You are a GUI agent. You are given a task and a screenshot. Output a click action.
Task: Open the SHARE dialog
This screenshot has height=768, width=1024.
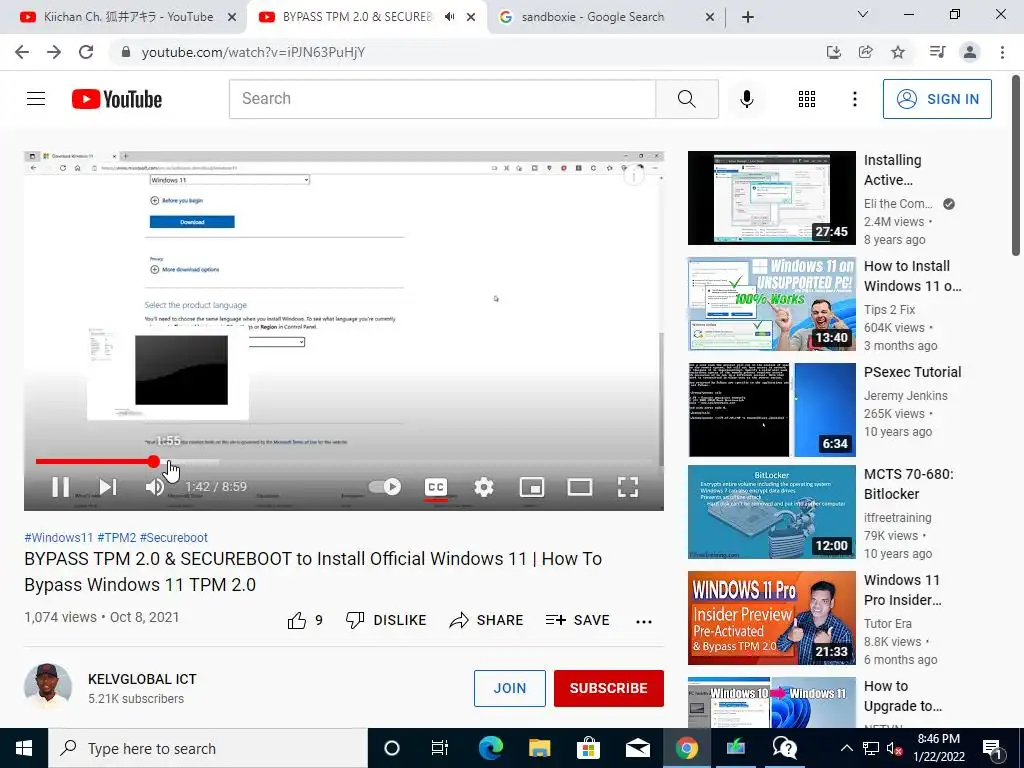coord(486,620)
